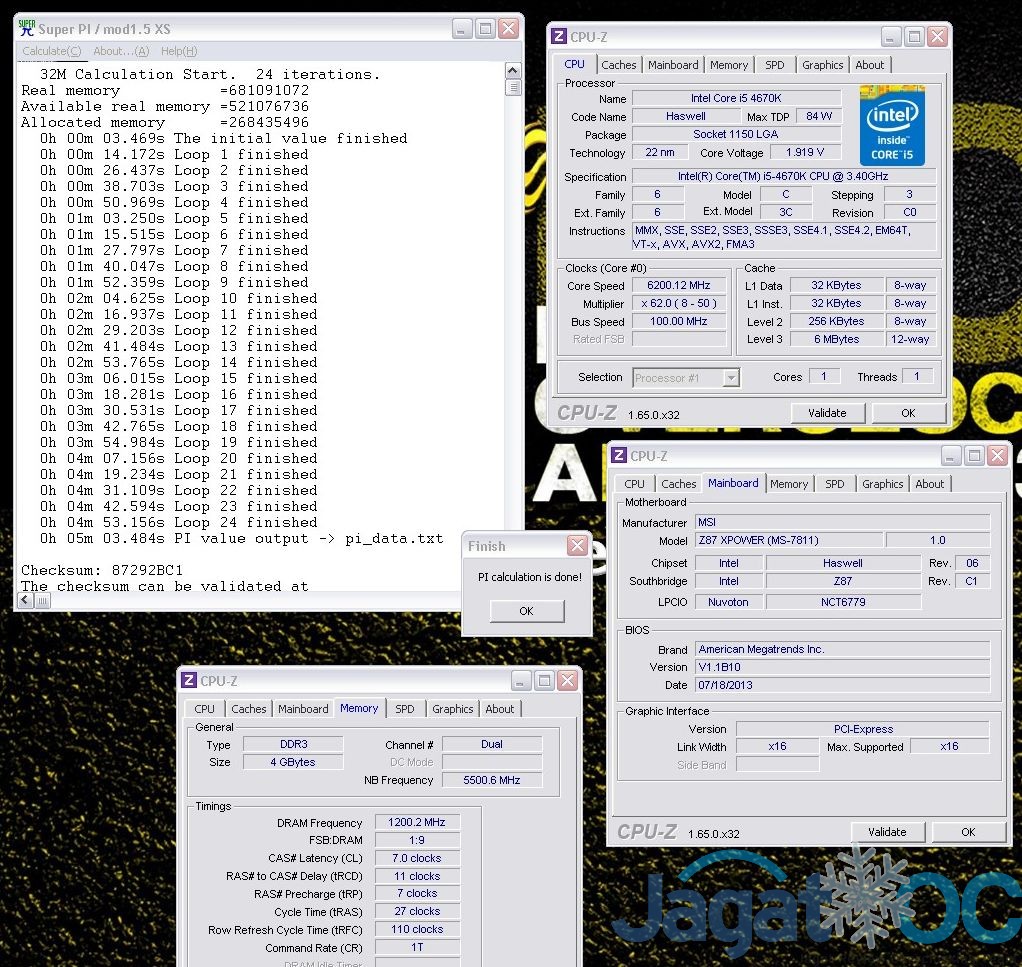Close the CPU-Z Memory window
Screen dimensions: 1022x967
coord(568,681)
